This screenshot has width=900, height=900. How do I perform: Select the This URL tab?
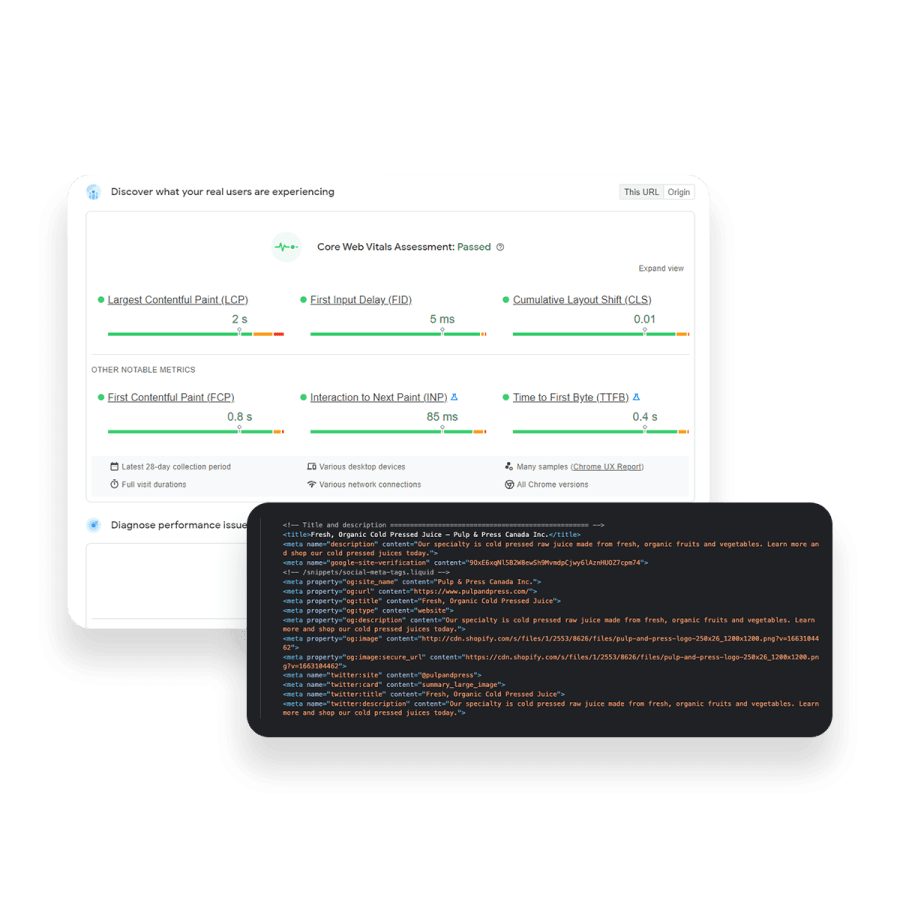(x=641, y=191)
